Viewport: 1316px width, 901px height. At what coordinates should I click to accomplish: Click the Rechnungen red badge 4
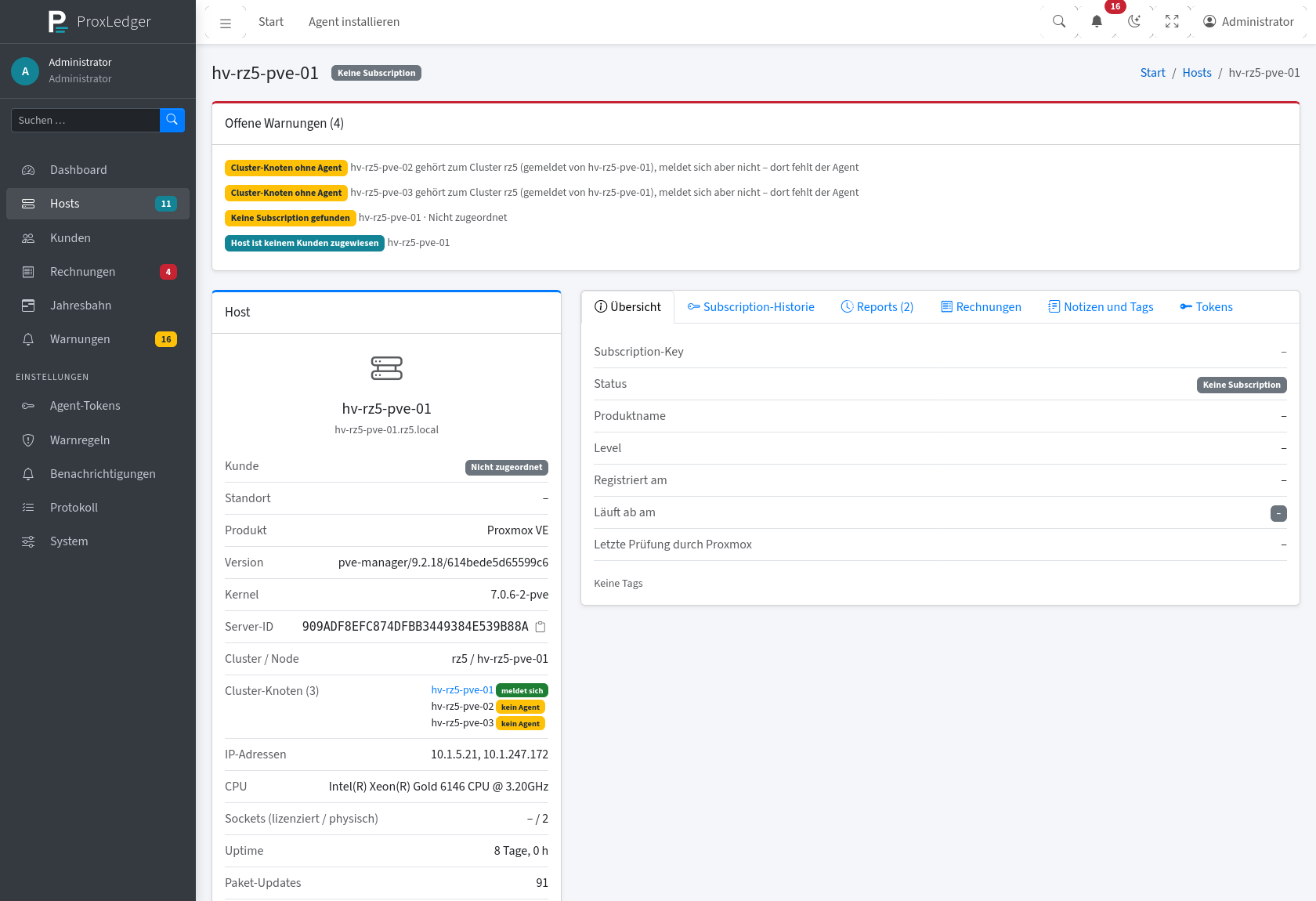[x=168, y=272]
